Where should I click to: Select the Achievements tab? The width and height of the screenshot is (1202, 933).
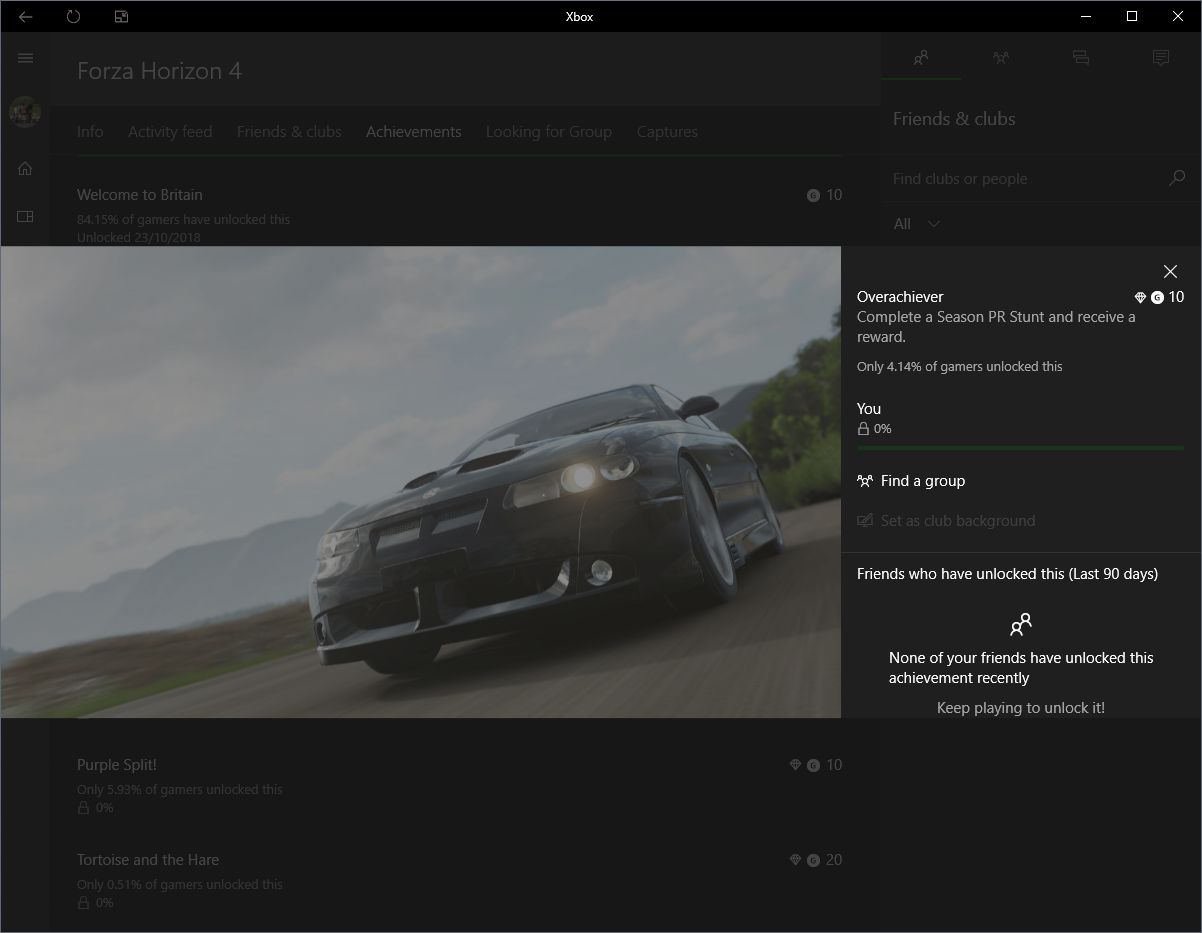414,132
